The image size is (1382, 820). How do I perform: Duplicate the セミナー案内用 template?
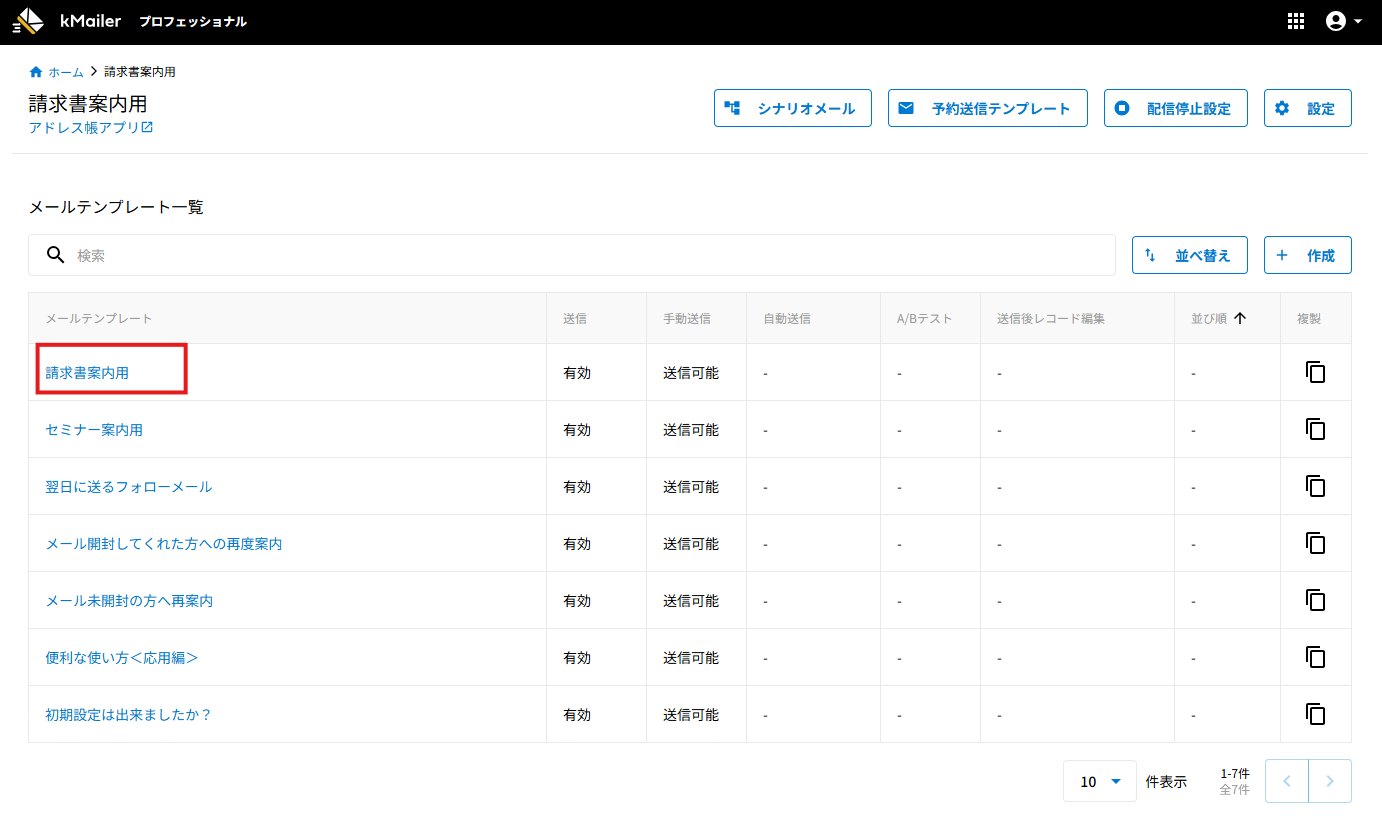(1315, 429)
